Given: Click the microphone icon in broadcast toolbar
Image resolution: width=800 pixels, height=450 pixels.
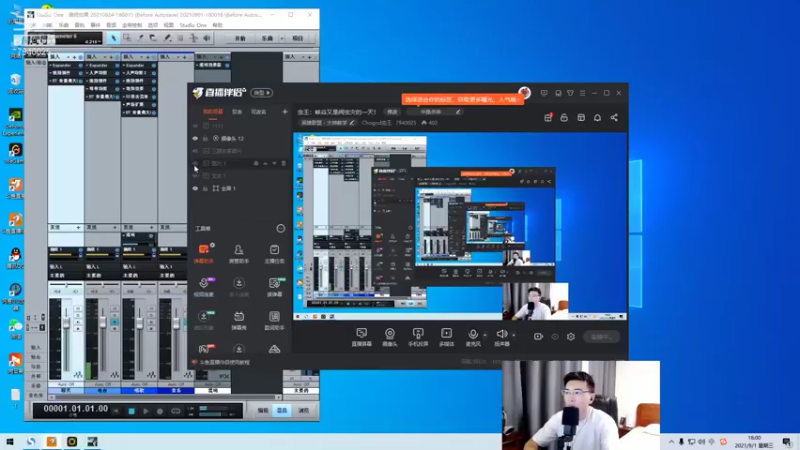Looking at the screenshot, I should [473, 336].
